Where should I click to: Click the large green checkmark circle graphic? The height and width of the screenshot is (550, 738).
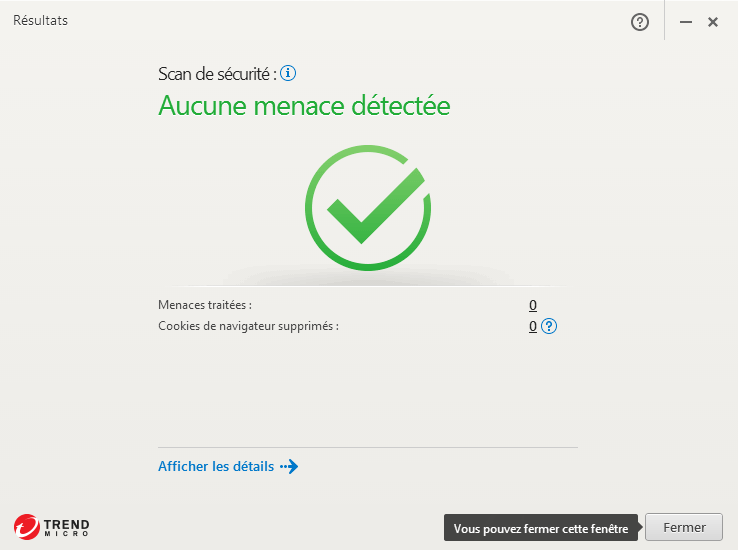pyautogui.click(x=368, y=207)
